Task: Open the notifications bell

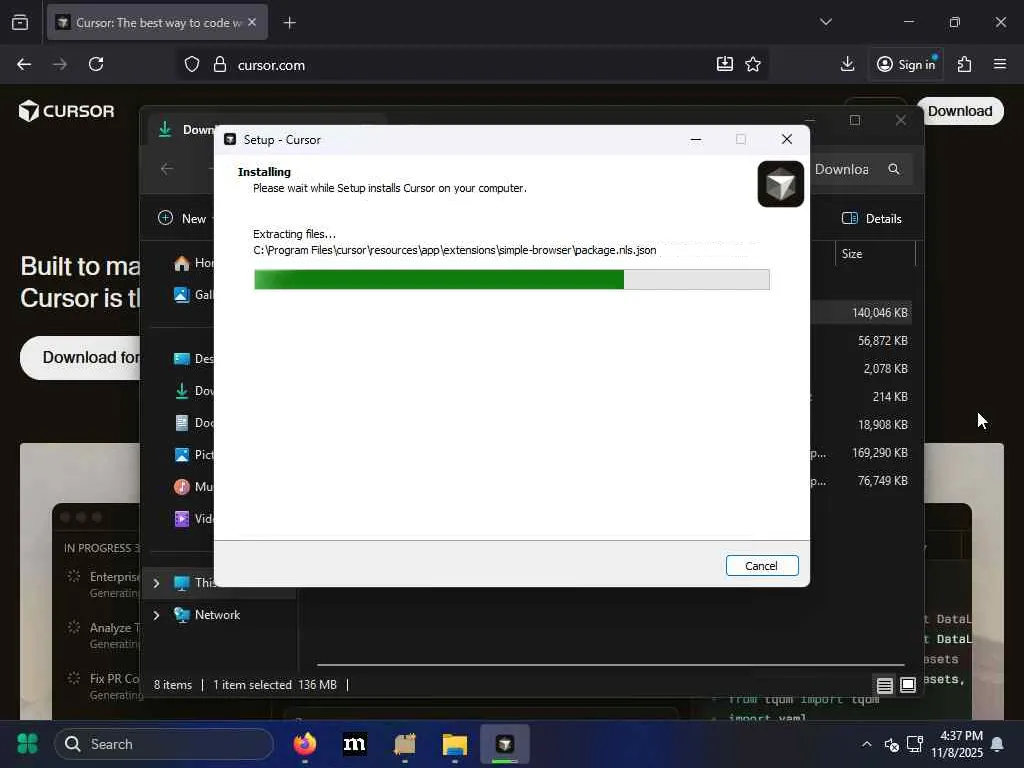Action: pyautogui.click(x=997, y=744)
